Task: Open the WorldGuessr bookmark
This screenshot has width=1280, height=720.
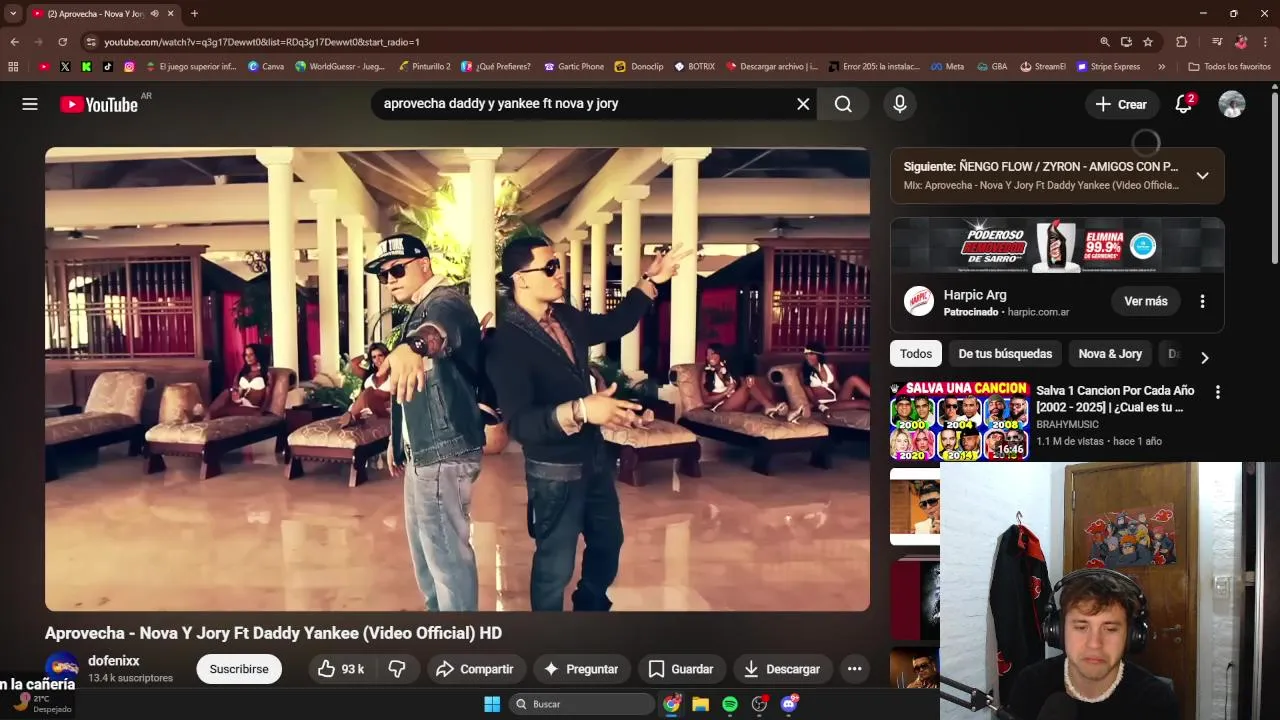Action: pyautogui.click(x=340, y=67)
